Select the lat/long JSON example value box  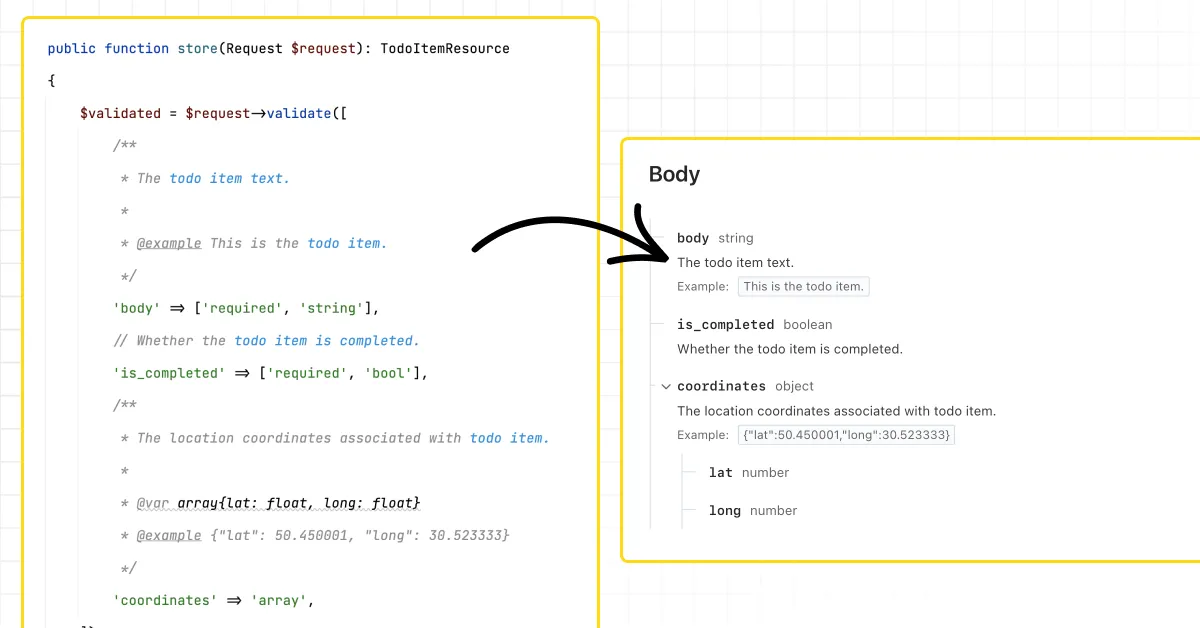pos(846,435)
